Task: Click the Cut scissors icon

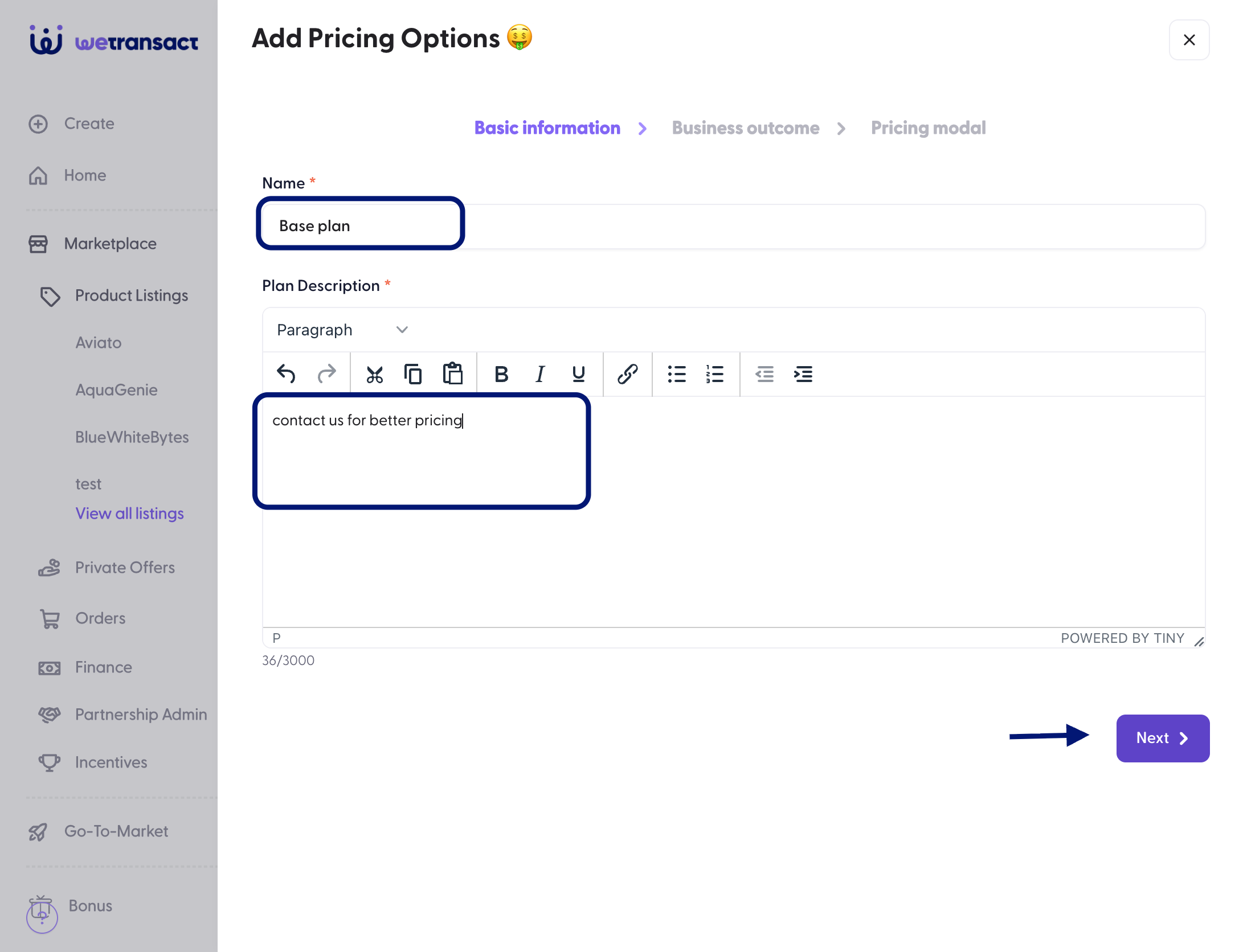Action: coord(374,374)
